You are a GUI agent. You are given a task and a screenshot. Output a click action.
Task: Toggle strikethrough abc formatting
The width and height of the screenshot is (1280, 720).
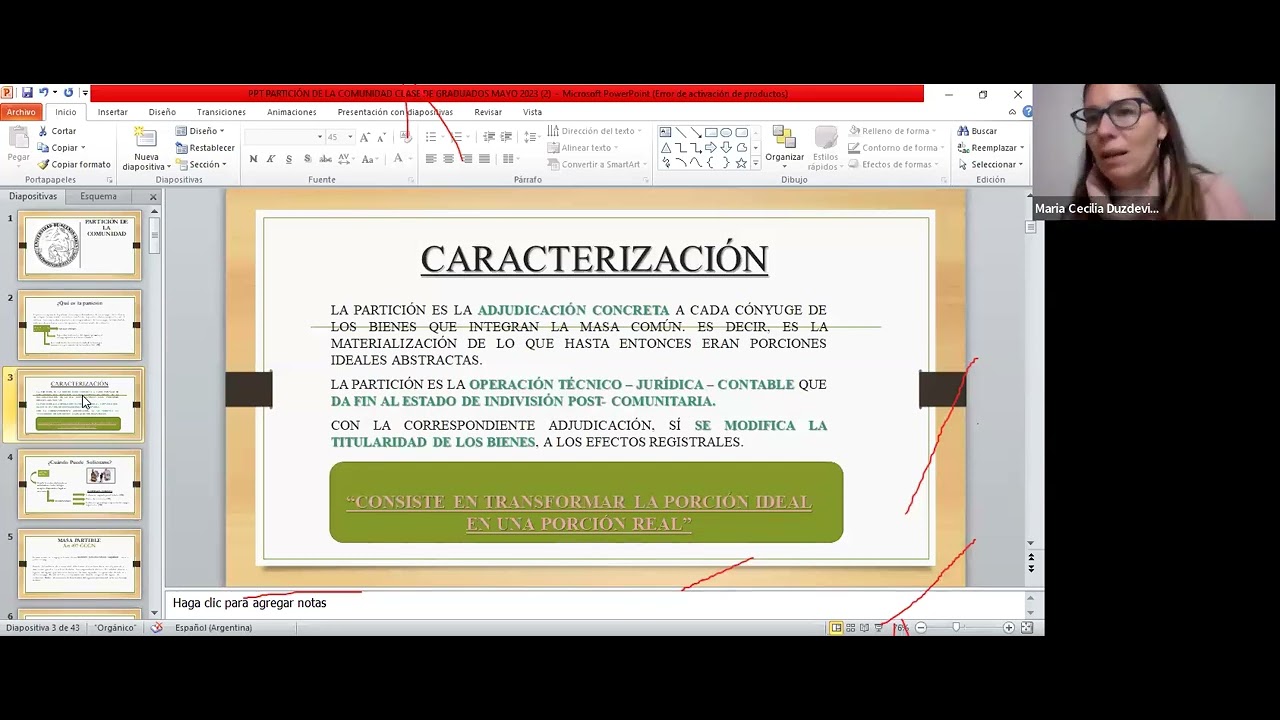(325, 159)
